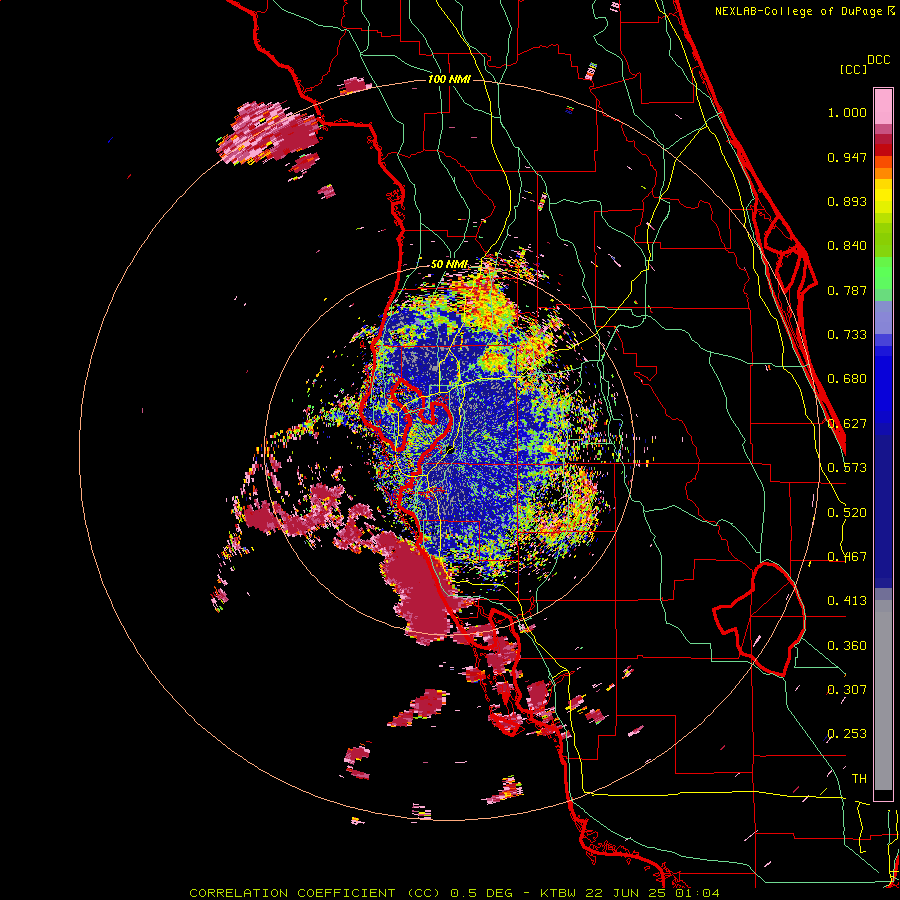The width and height of the screenshot is (900, 900).
Task: Click the DCC legend title
Action: point(879,60)
